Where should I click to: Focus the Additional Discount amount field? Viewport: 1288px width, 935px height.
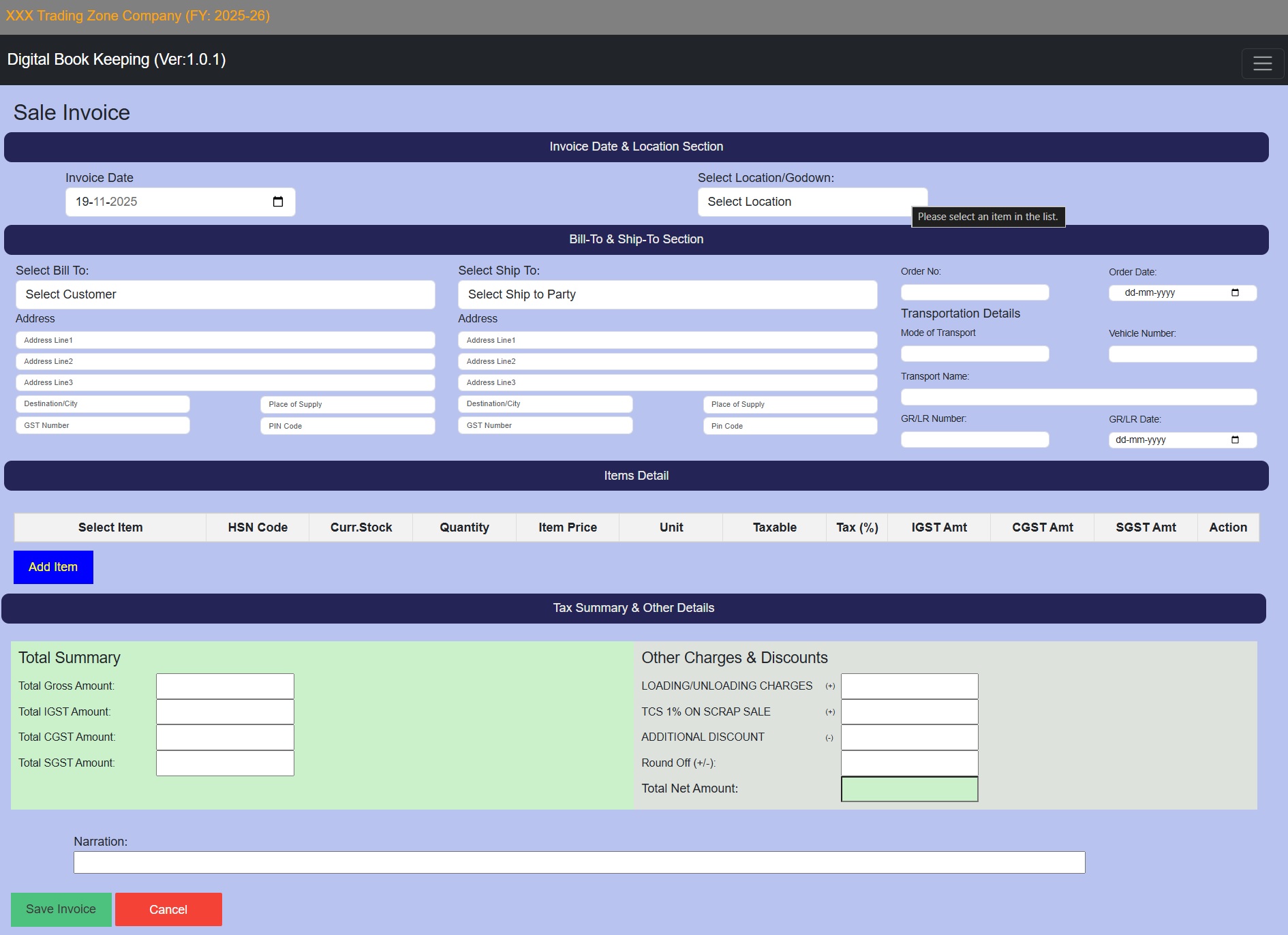coord(909,737)
